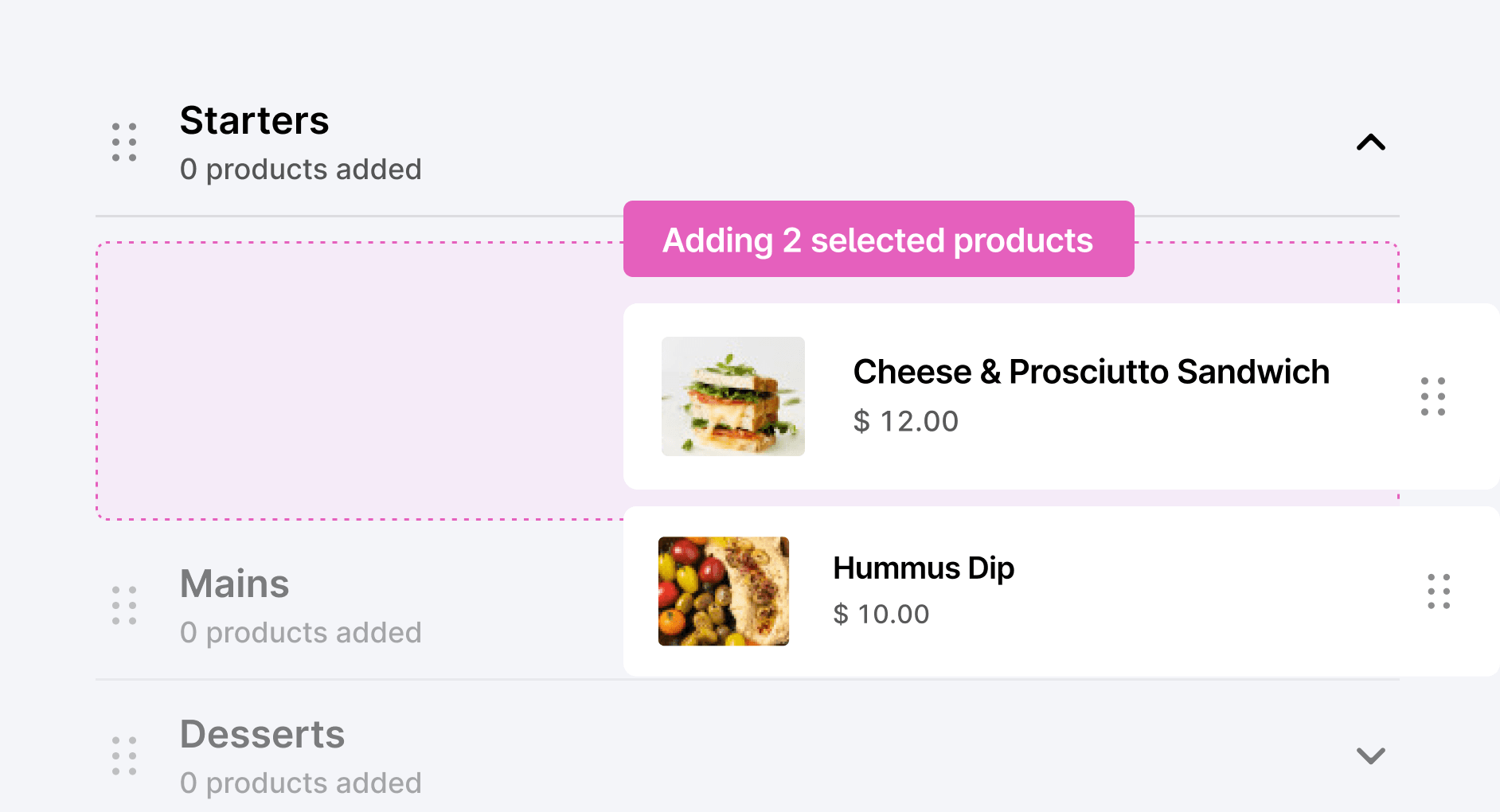Click the Hummus Dip product name

point(923,568)
